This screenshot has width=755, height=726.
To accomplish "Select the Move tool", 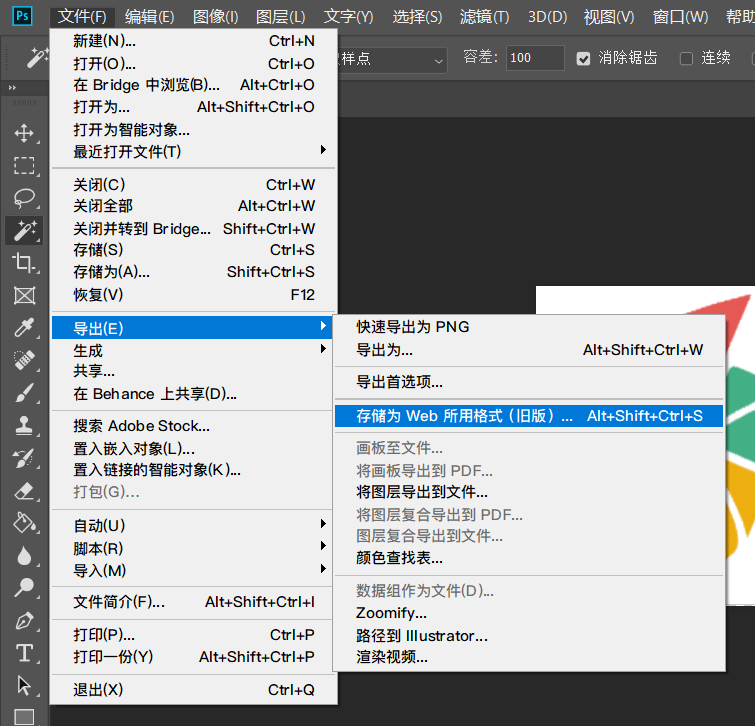I will tap(24, 133).
